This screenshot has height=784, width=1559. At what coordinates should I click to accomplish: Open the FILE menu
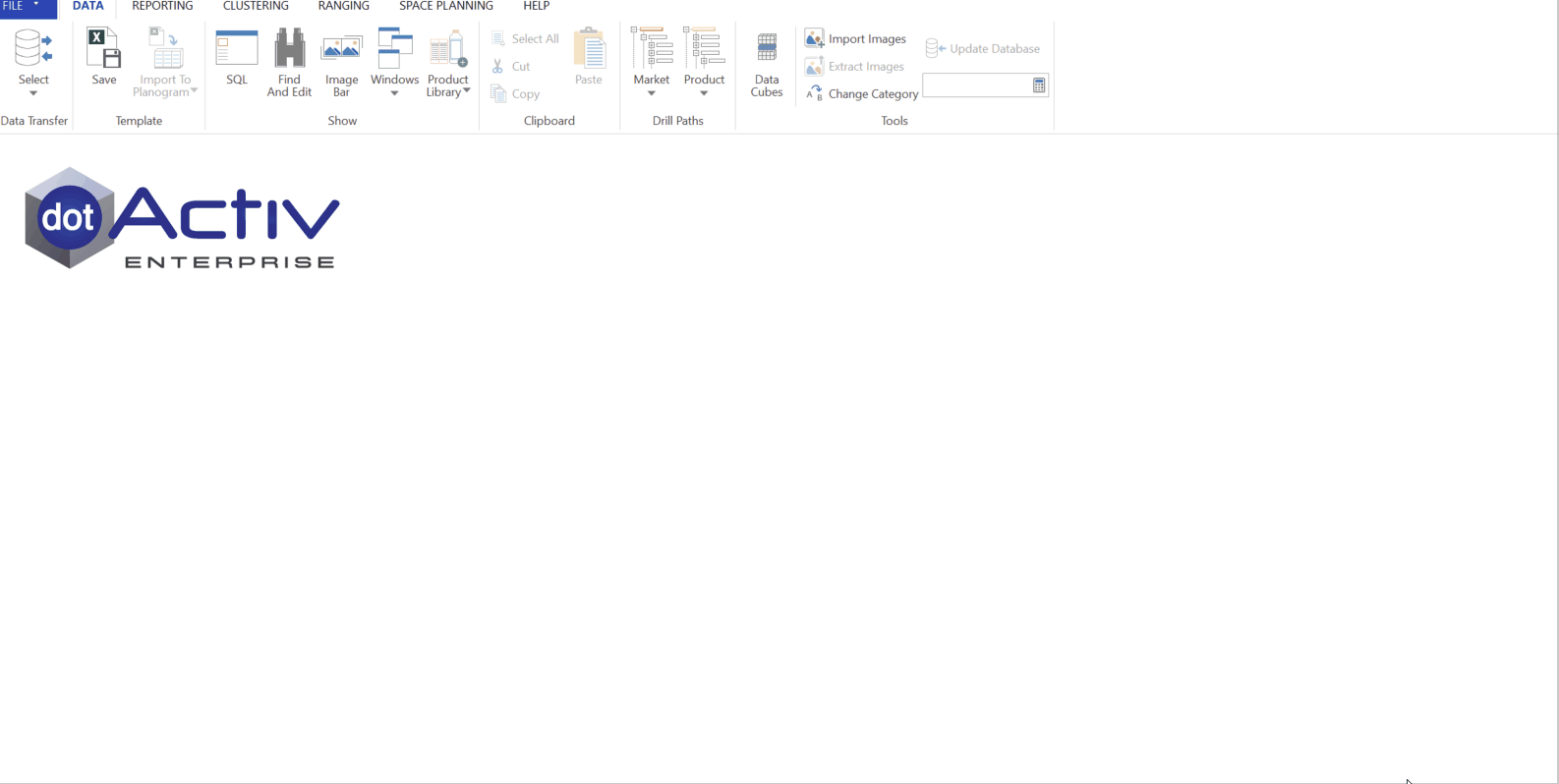click(28, 7)
